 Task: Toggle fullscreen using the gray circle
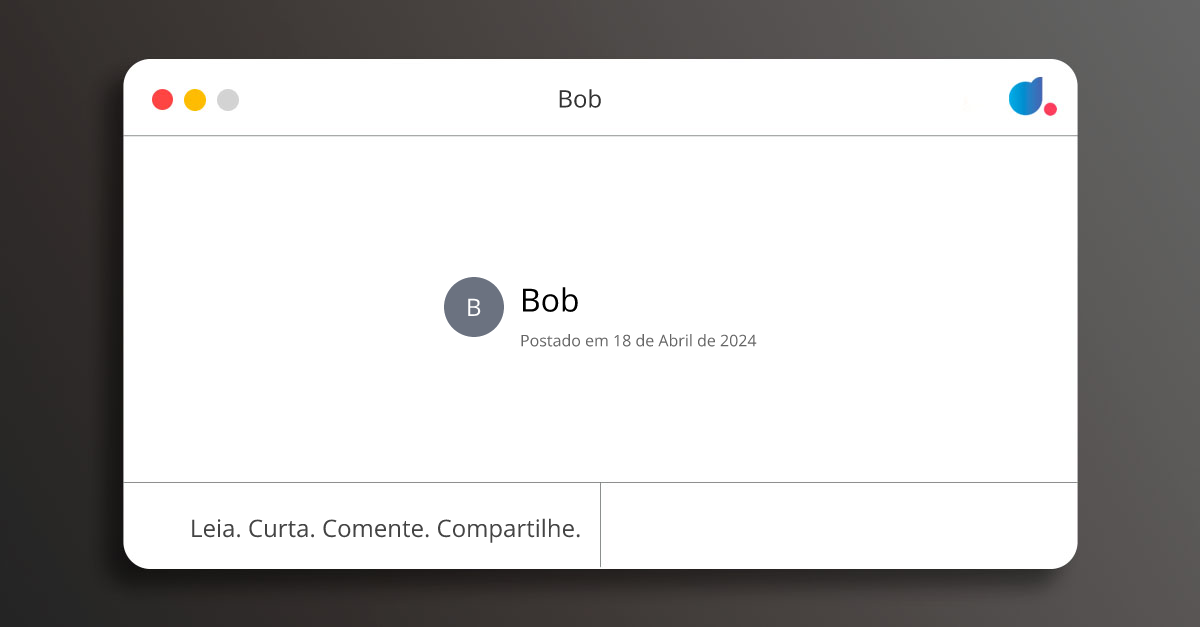[x=228, y=99]
